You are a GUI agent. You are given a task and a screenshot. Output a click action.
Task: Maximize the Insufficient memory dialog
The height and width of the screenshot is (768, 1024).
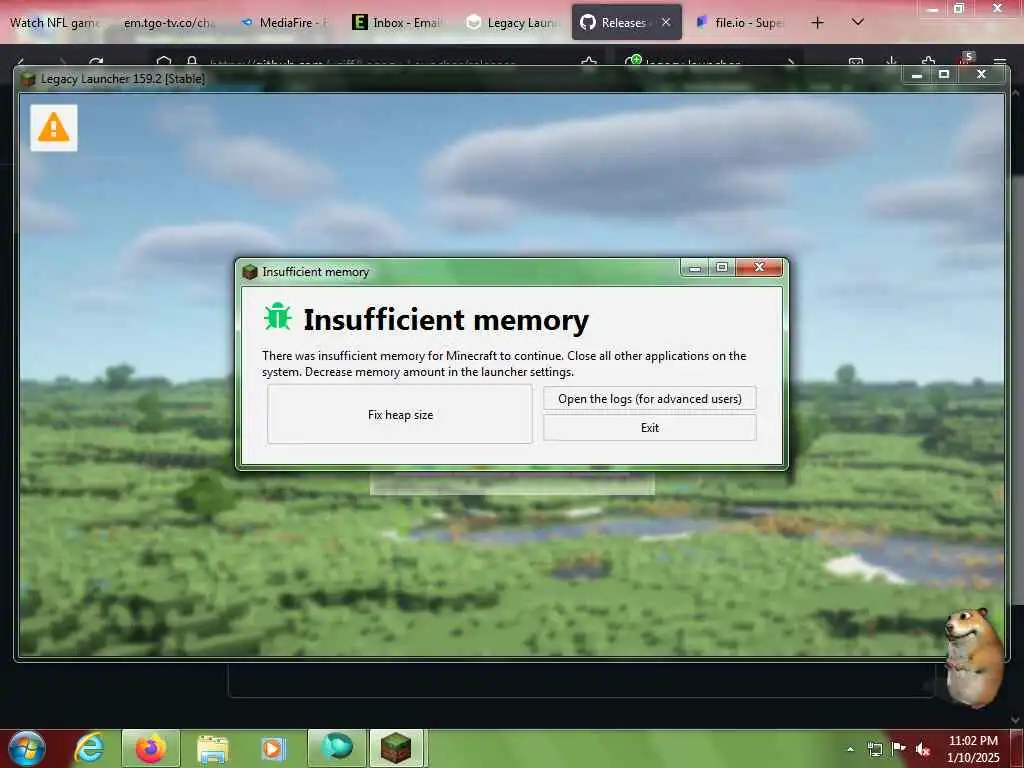722,267
